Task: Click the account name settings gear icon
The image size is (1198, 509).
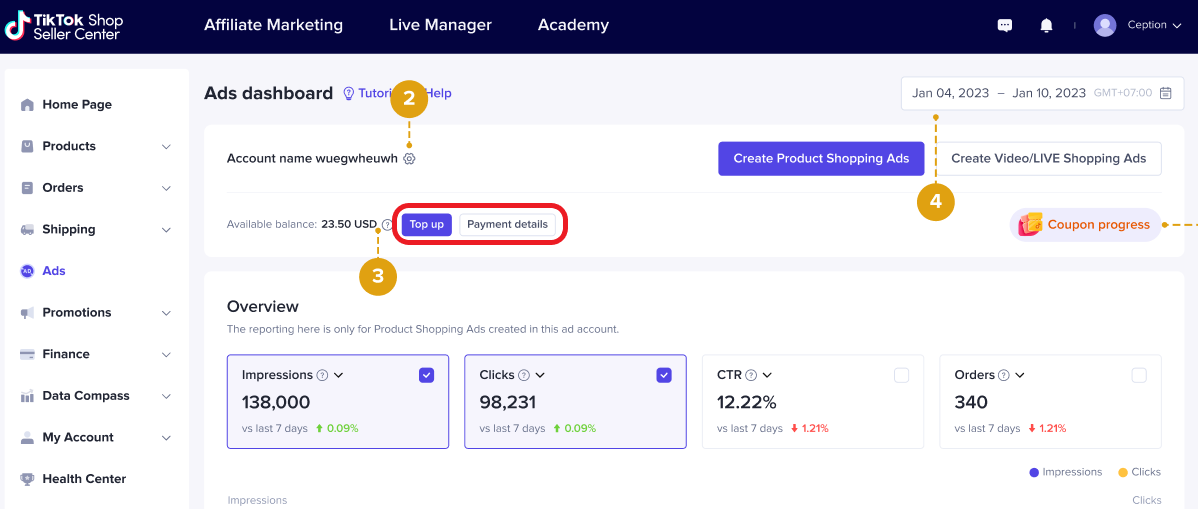Action: pyautogui.click(x=409, y=158)
